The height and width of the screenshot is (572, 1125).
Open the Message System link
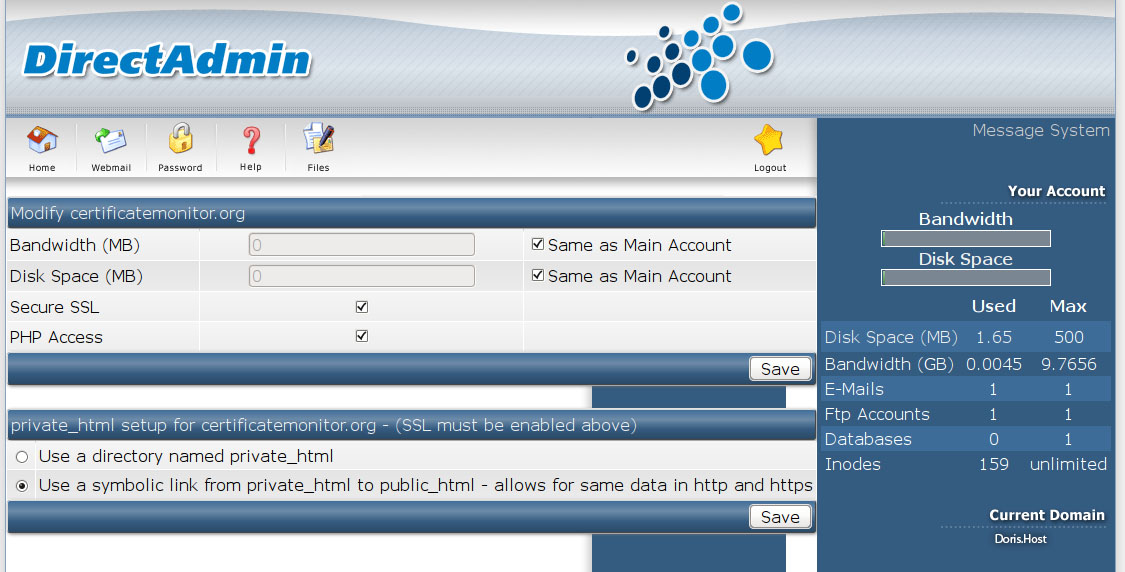[1041, 131]
